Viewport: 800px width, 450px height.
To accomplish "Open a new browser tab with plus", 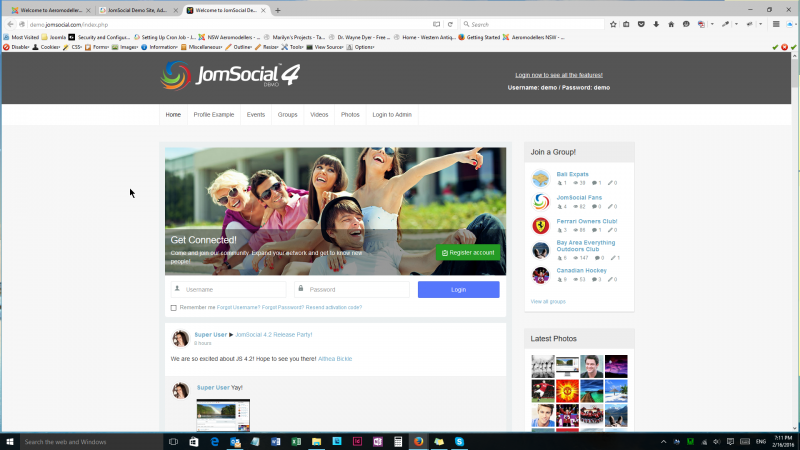I will pos(278,10).
